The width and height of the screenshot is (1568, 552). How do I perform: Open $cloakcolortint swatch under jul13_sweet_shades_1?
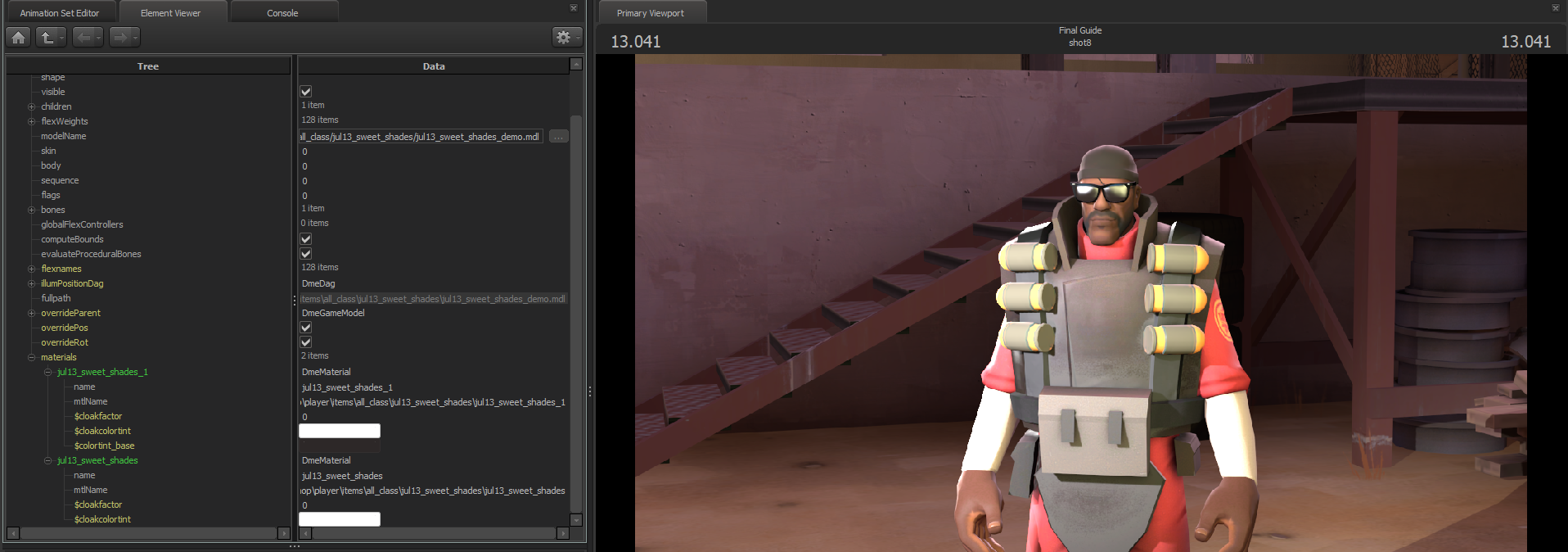[340, 431]
